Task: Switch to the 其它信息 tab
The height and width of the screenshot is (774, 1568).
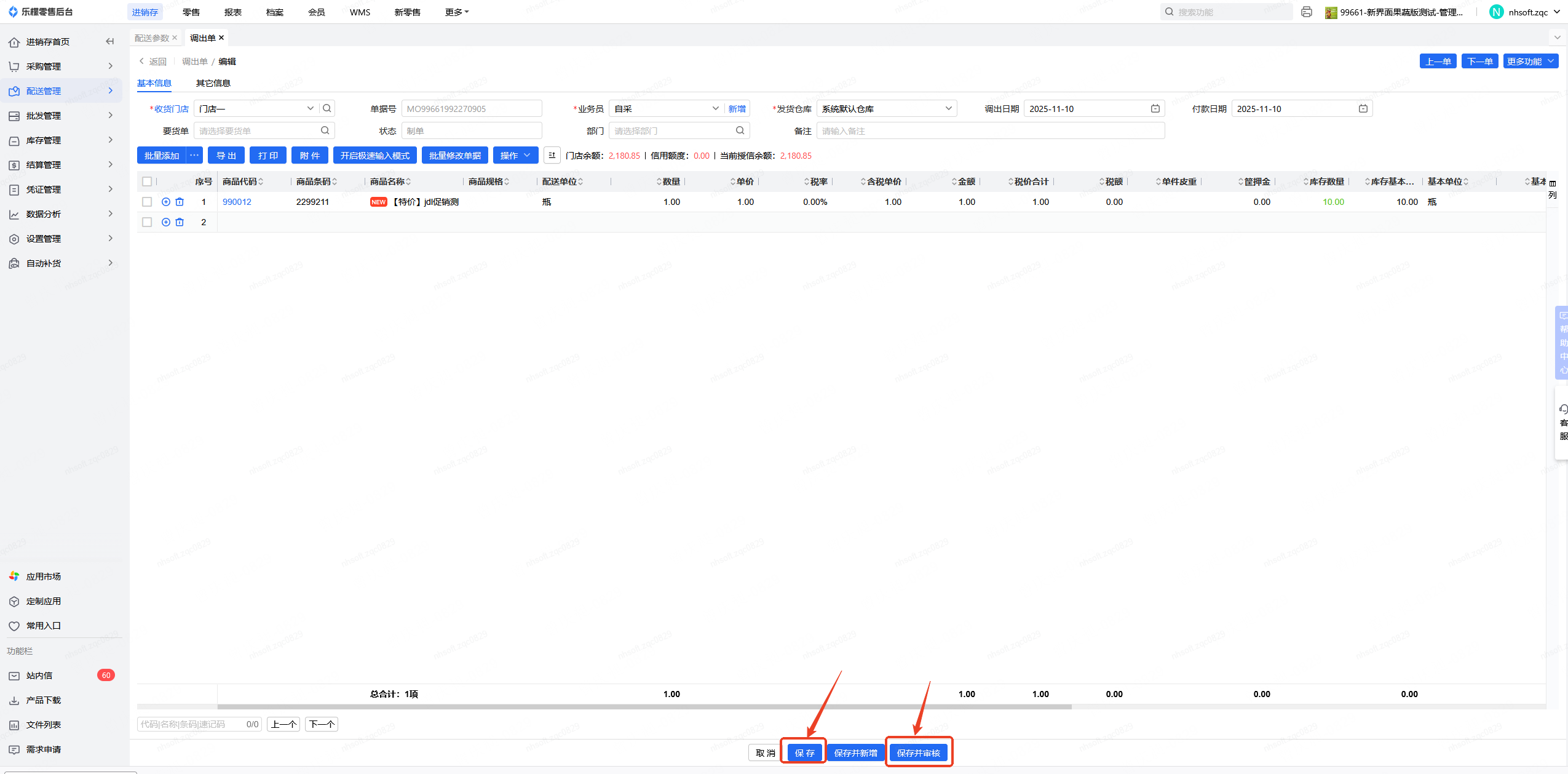Action: coord(213,83)
